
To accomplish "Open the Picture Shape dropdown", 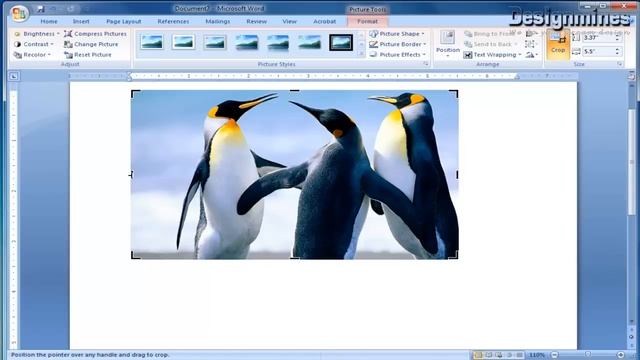I will (x=397, y=34).
